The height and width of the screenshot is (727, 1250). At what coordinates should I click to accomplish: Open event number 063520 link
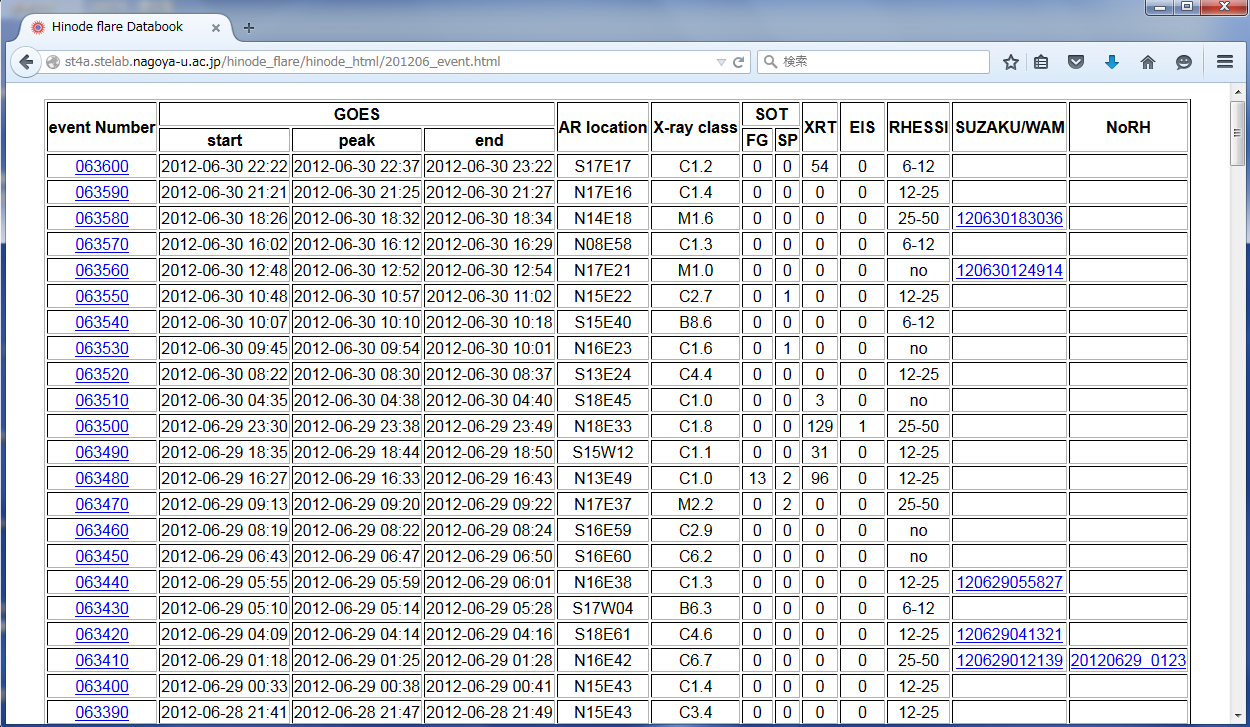(102, 374)
